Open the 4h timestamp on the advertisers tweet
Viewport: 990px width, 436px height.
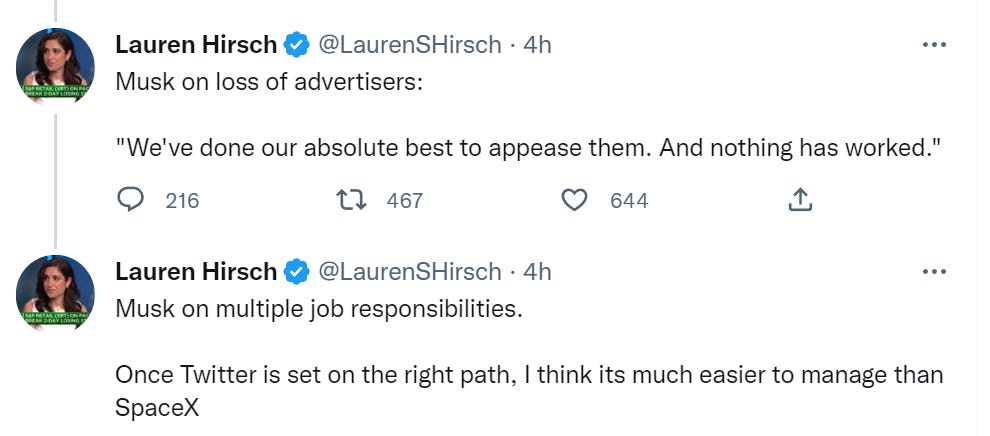coord(537,45)
